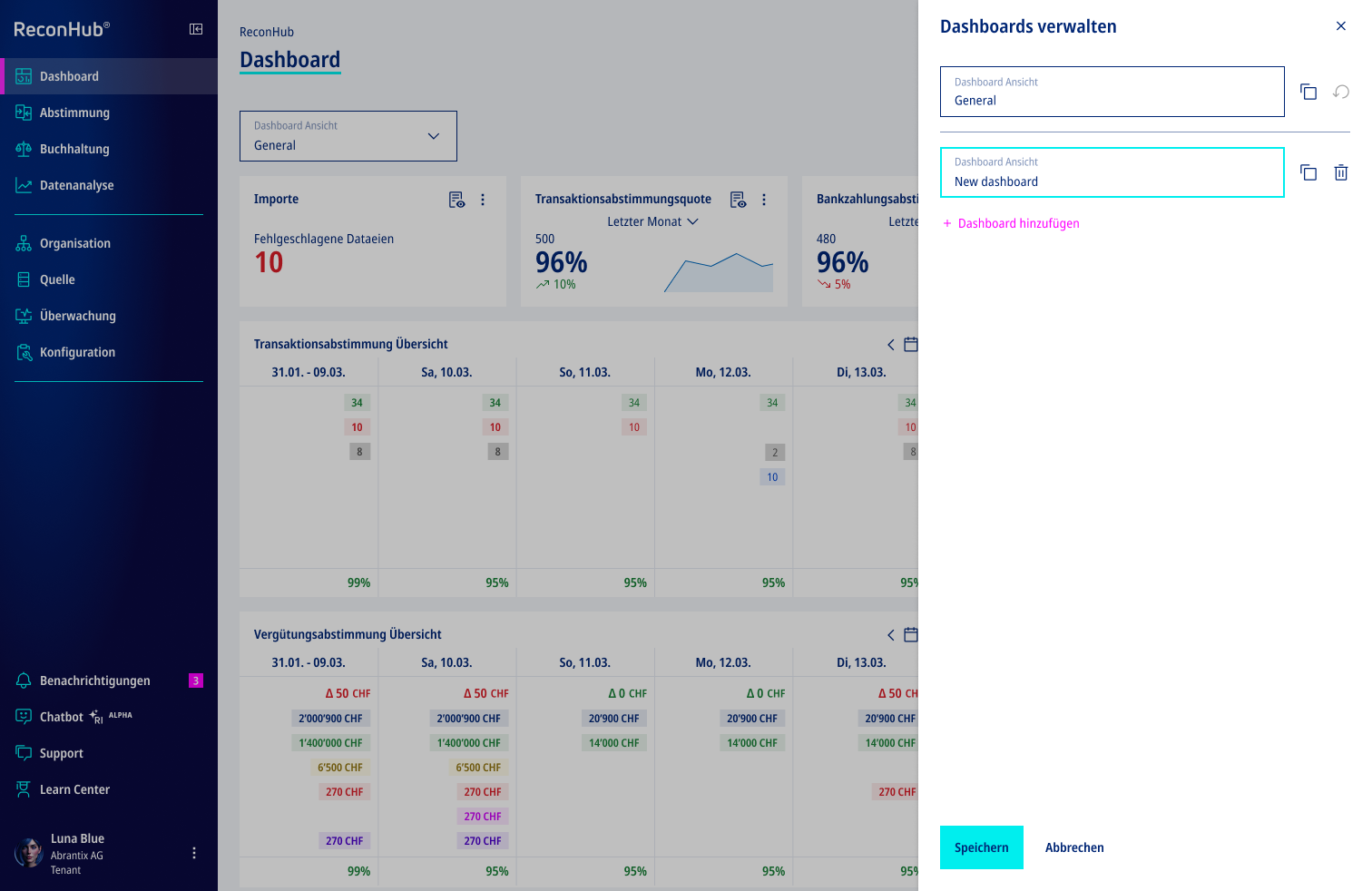Open Abstimmung in the sidebar
The width and height of the screenshot is (1372, 891).
(74, 113)
